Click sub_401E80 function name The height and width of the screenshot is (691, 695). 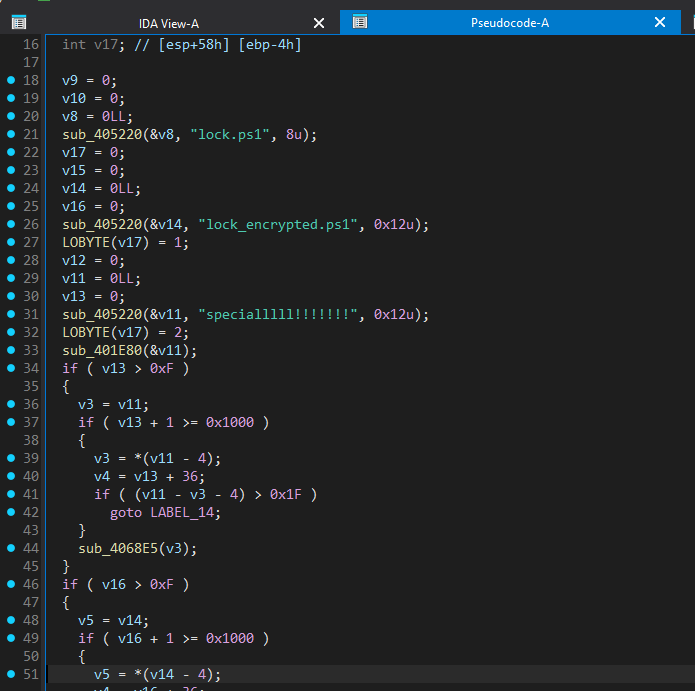(x=102, y=351)
